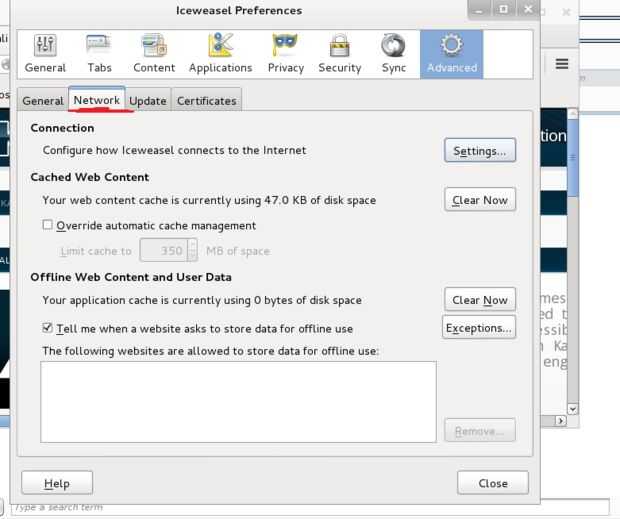Maximize the Preferences window
This screenshot has width=620, height=519.
tap(503, 9)
